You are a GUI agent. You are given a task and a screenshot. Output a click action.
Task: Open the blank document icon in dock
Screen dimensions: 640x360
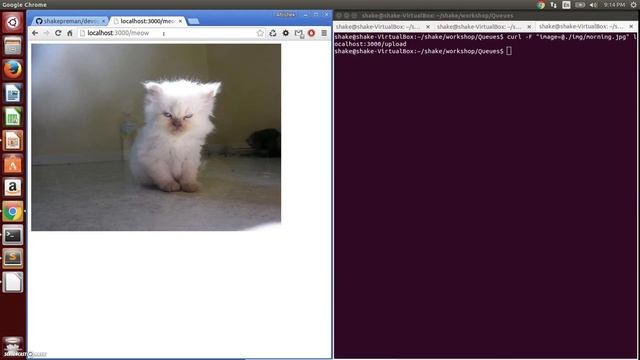(13, 282)
